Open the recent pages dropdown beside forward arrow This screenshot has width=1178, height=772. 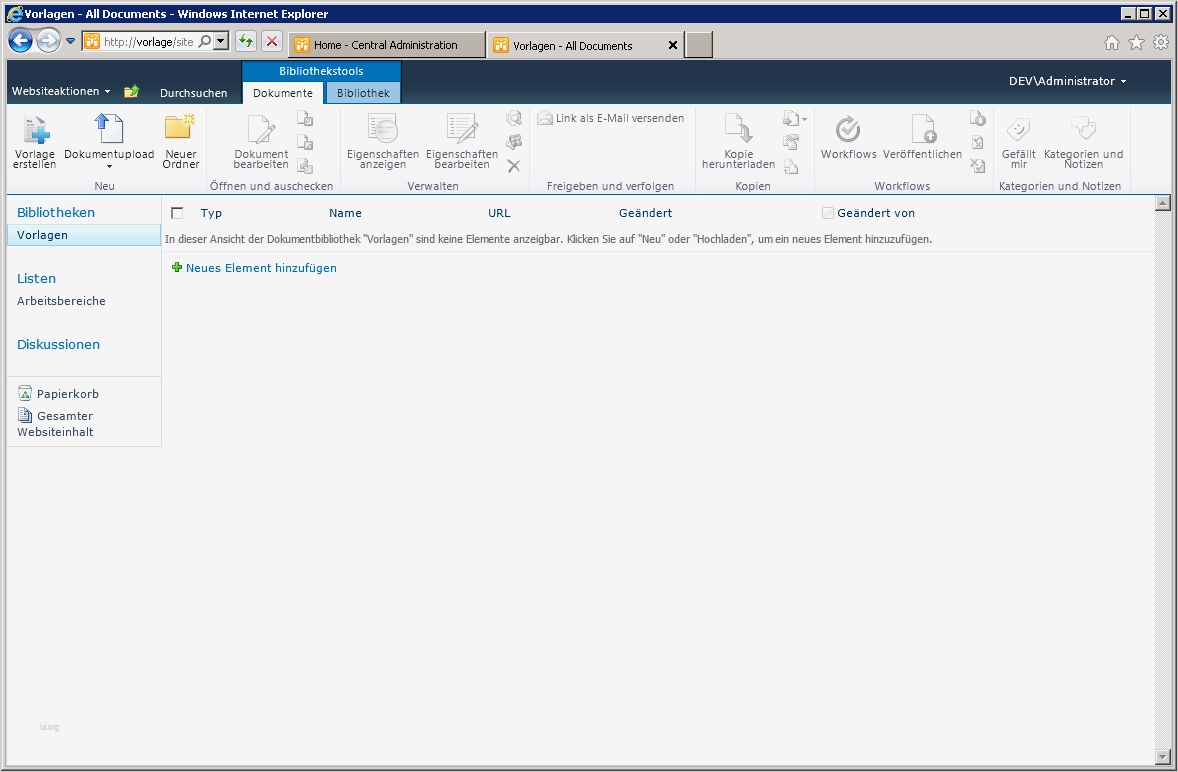[71, 41]
